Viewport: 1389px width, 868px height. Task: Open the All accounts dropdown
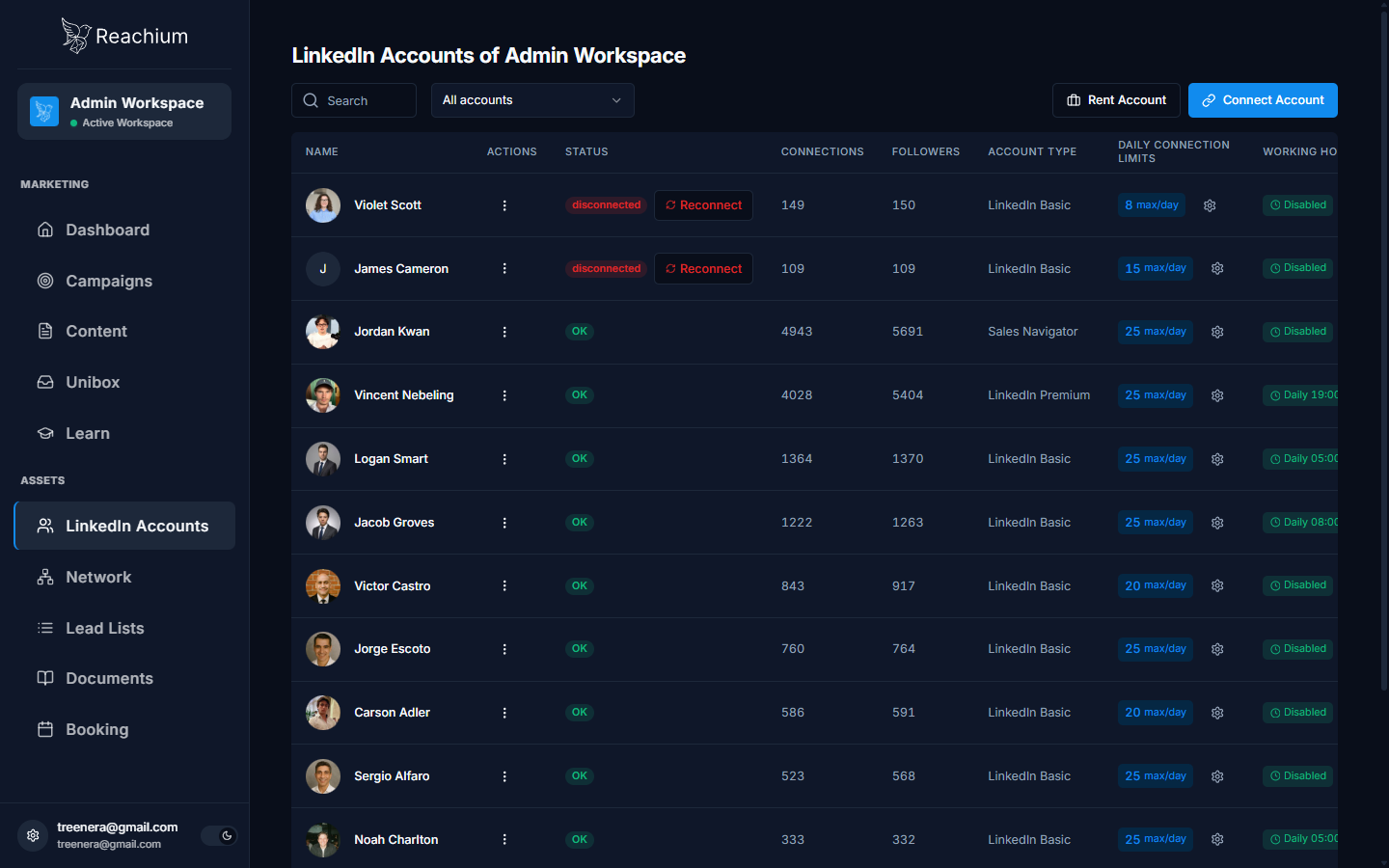click(532, 100)
